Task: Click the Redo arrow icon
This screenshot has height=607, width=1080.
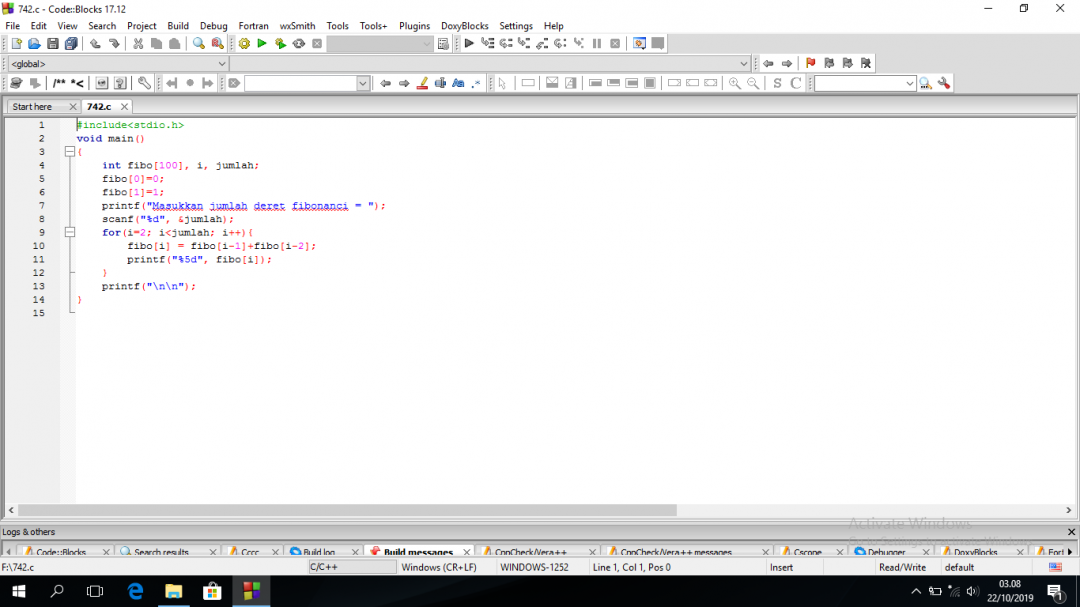Action: 114,43
